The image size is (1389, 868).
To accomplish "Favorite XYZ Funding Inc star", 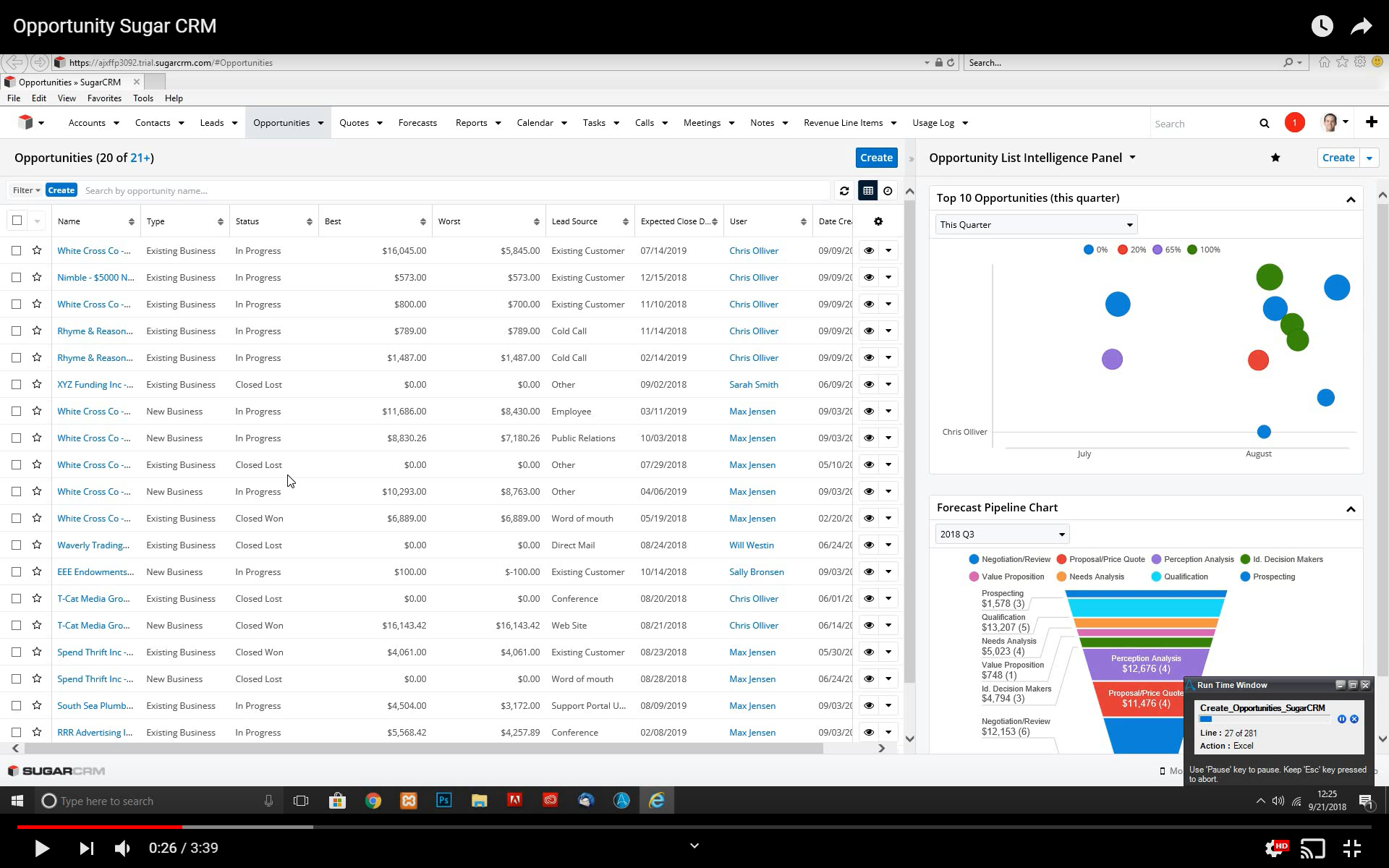I will [37, 384].
